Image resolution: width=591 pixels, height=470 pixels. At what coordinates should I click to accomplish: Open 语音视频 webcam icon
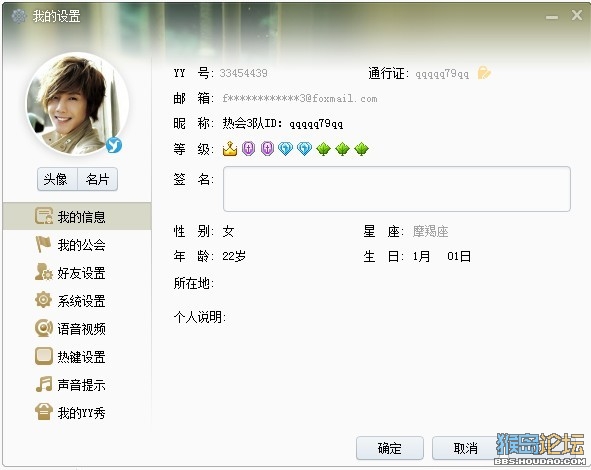[44, 328]
